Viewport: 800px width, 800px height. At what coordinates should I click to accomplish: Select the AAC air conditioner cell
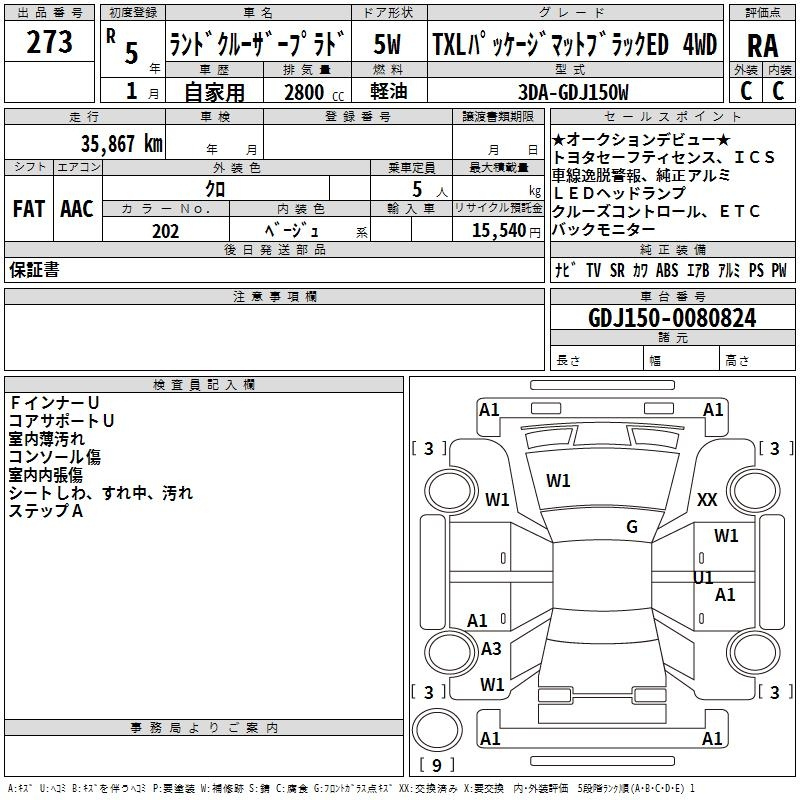77,209
